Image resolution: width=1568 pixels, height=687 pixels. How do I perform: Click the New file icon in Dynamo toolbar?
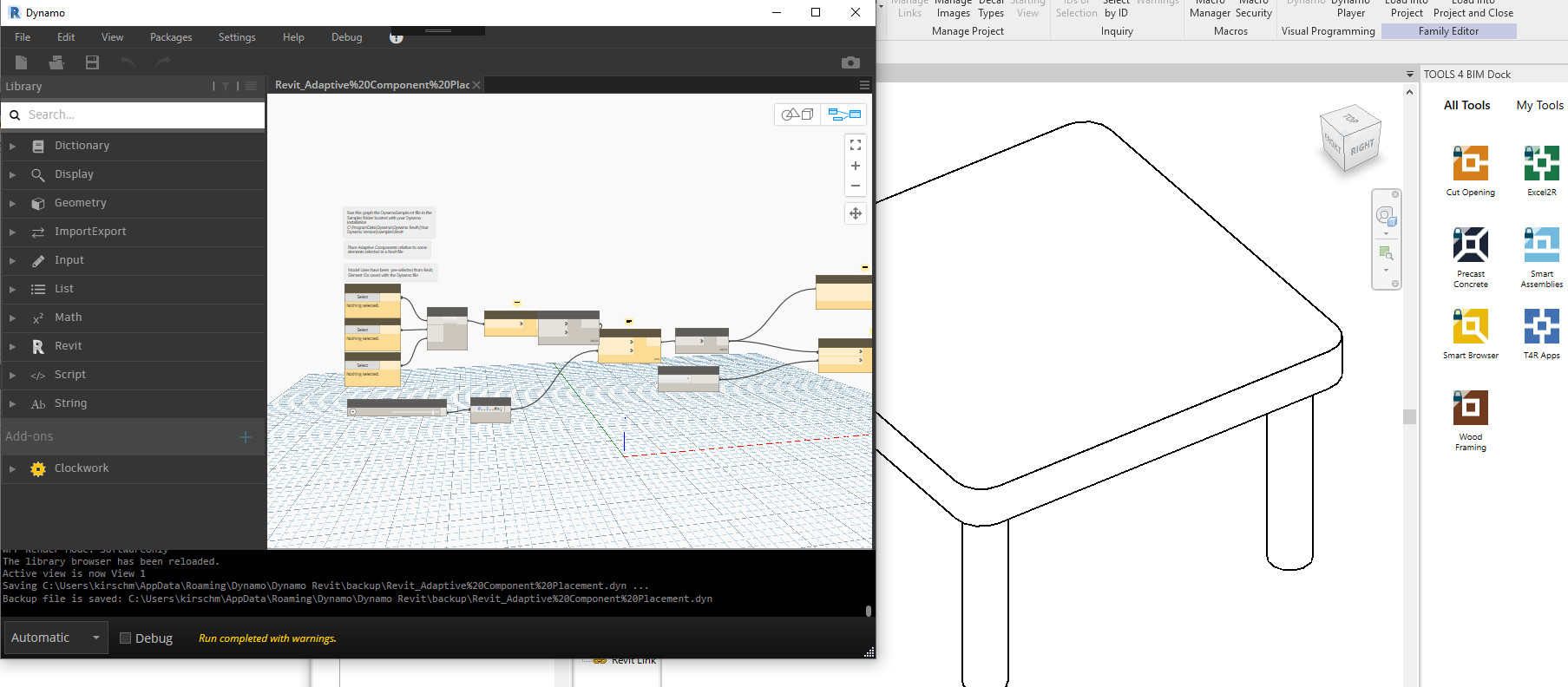[22, 62]
